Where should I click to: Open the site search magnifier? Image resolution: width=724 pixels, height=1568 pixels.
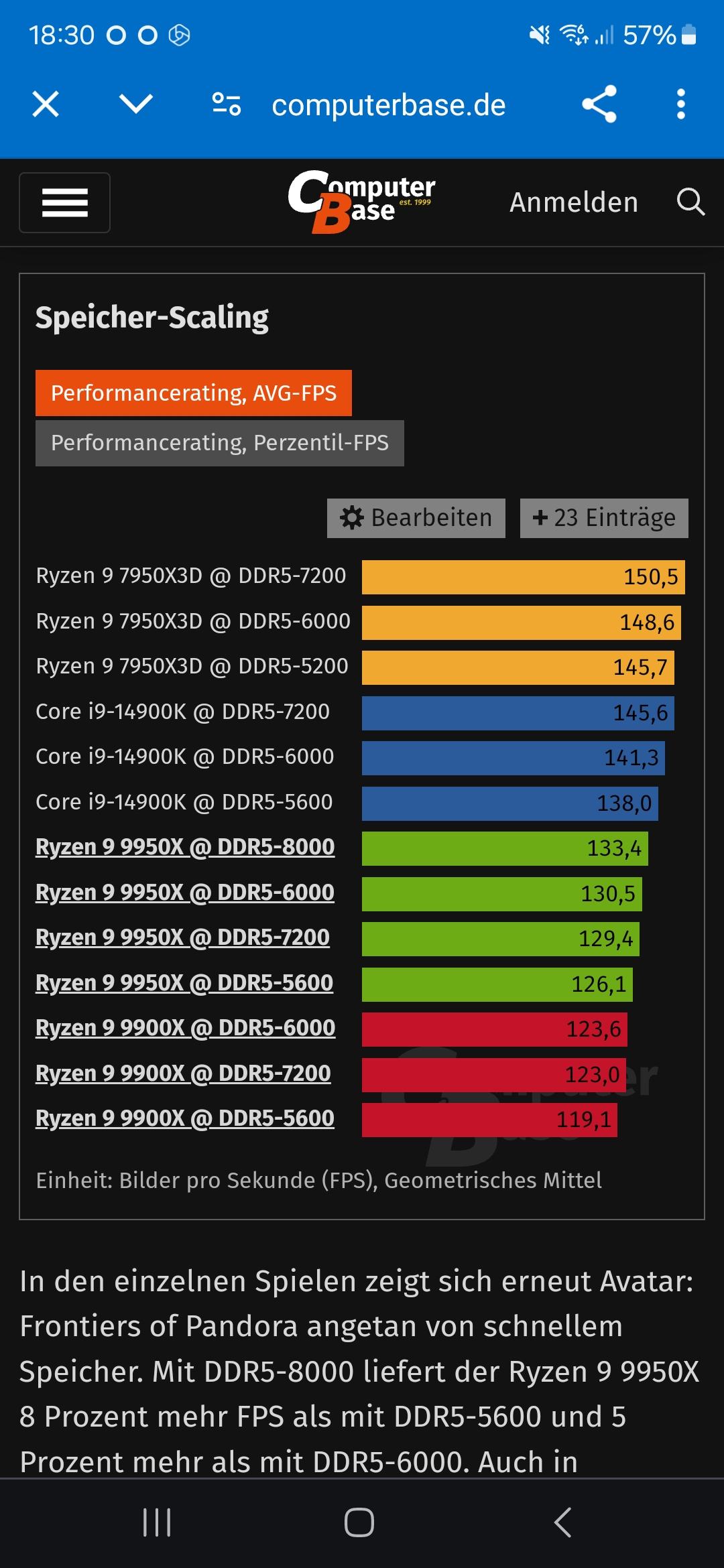690,202
